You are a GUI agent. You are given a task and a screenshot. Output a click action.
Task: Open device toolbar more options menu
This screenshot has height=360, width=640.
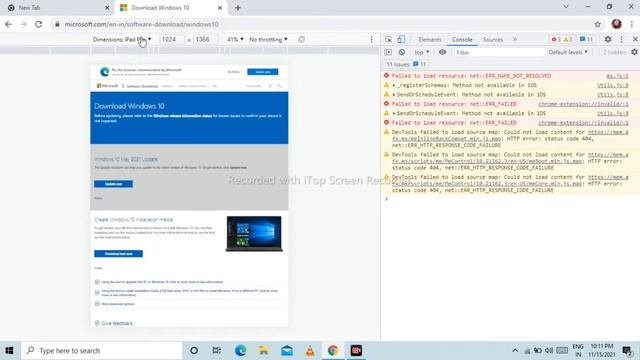tap(371, 39)
